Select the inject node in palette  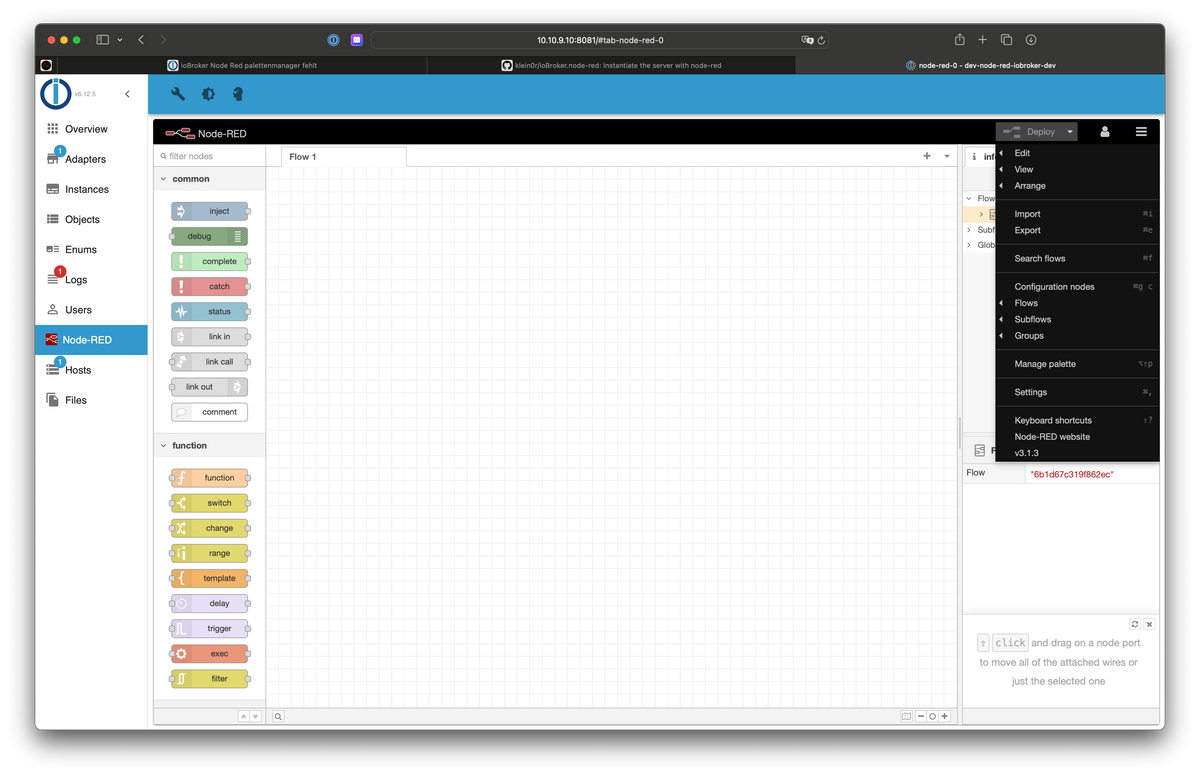pos(209,211)
